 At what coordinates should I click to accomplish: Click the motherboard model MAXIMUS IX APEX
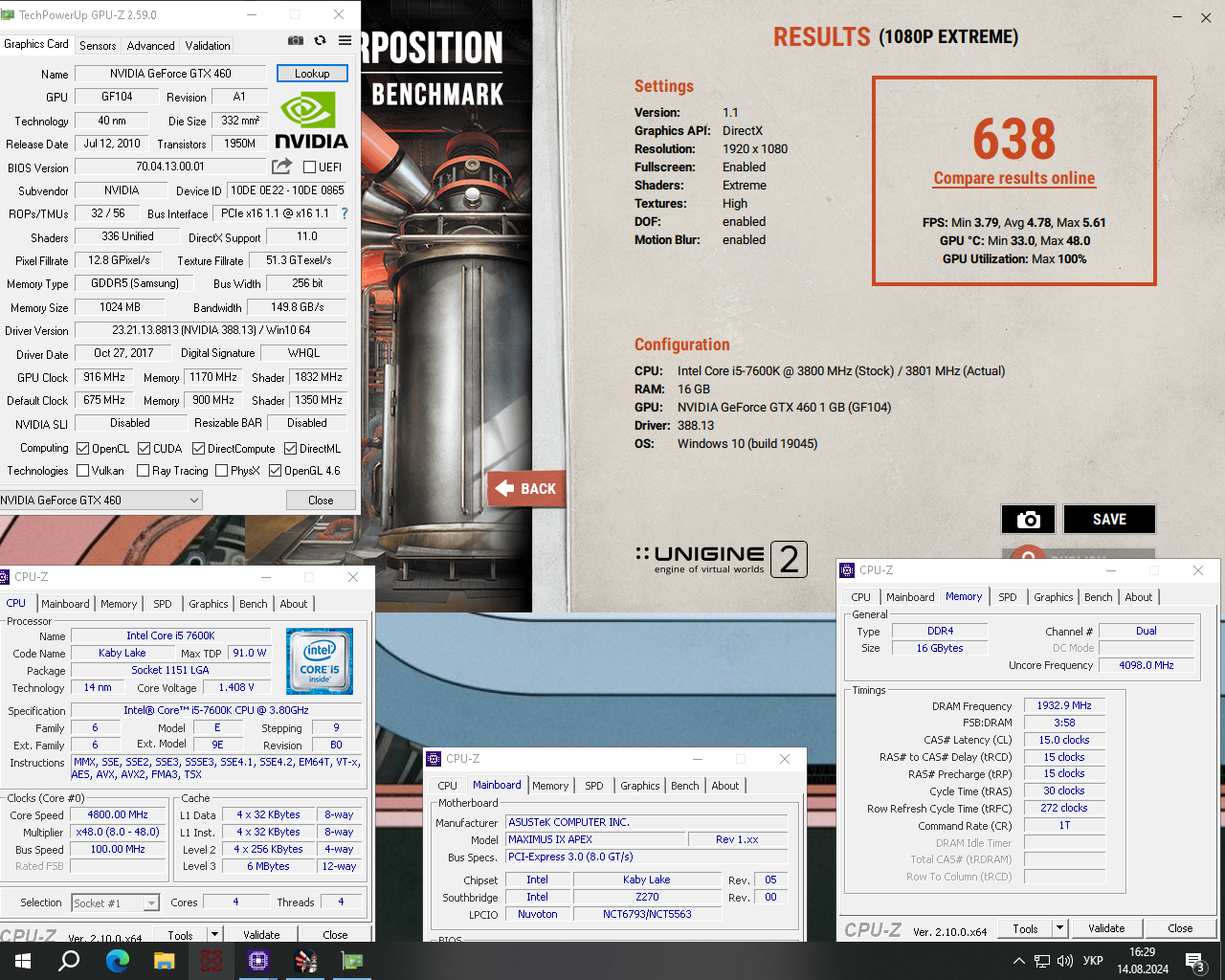point(595,839)
